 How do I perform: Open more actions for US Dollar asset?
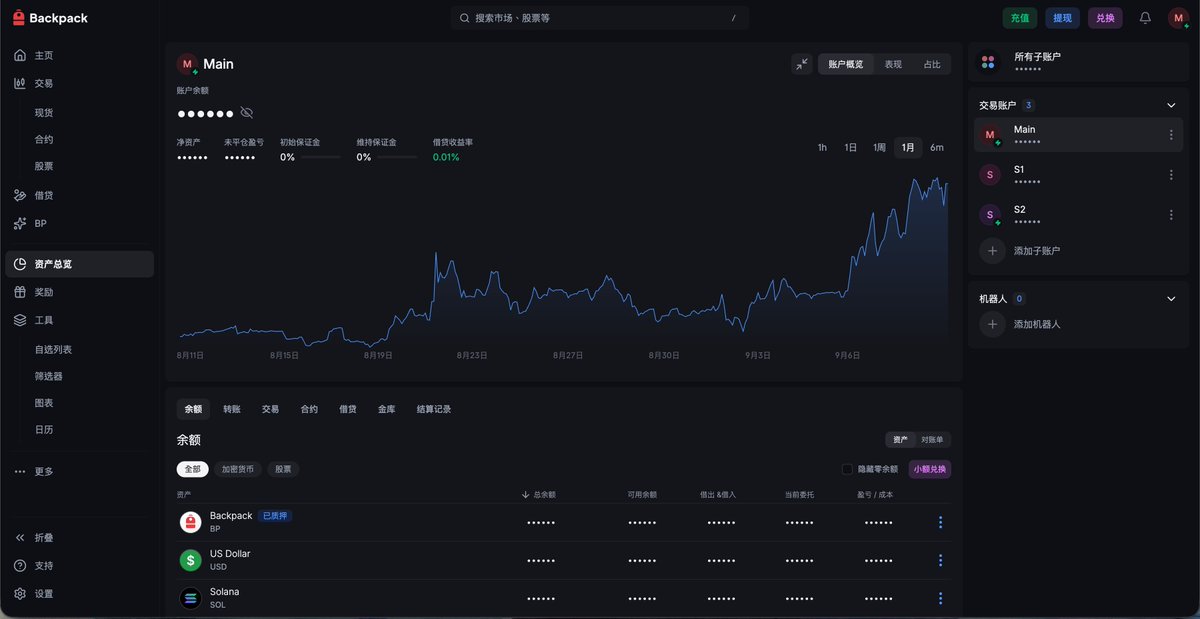(940, 560)
